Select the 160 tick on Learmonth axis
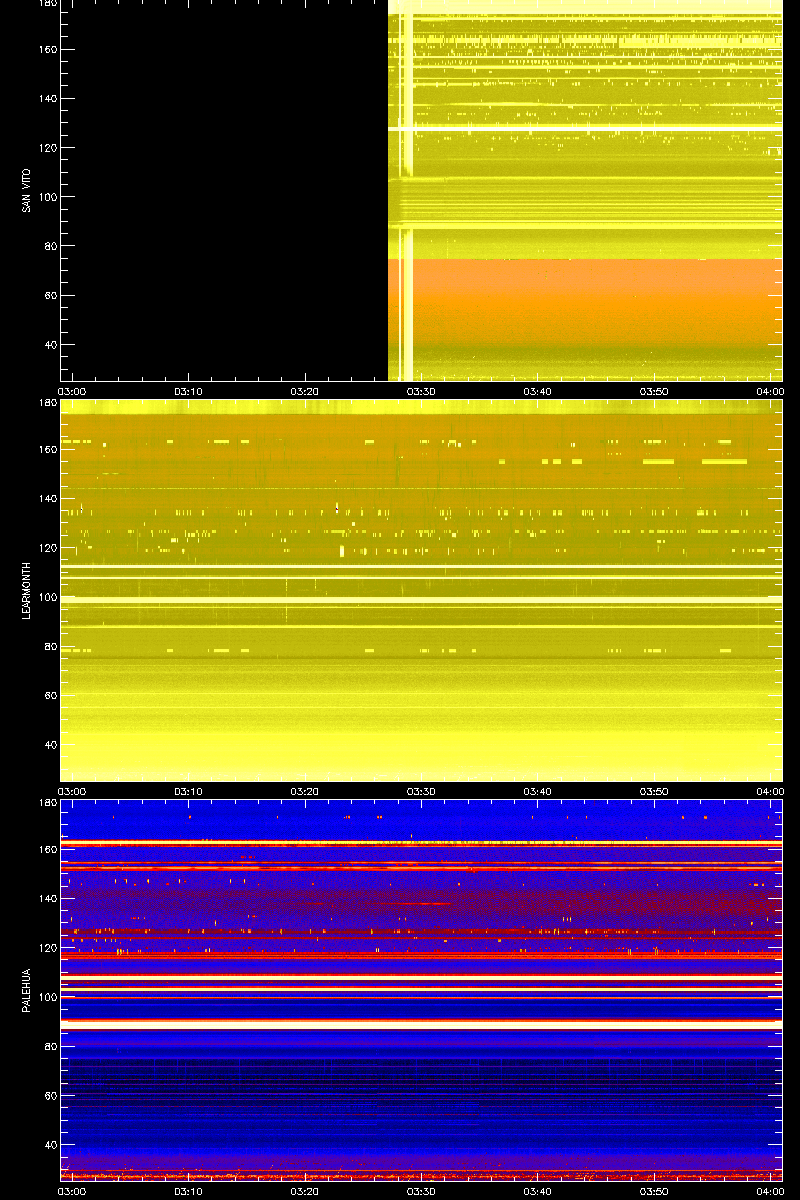 [47, 450]
